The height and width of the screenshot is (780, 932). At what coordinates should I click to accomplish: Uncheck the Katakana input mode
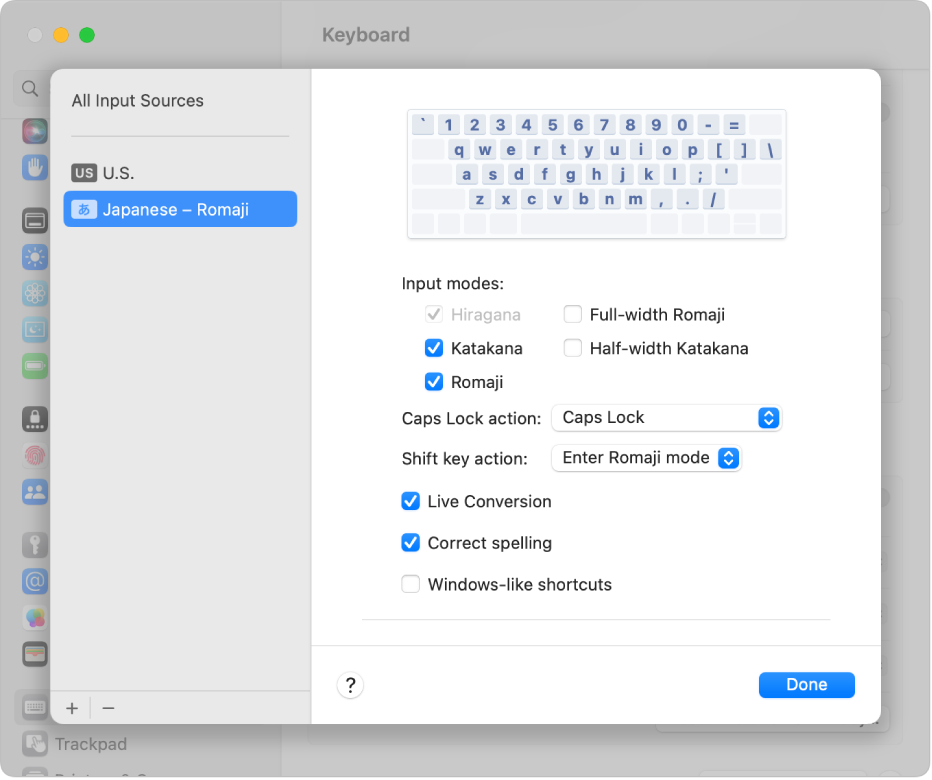(x=434, y=349)
